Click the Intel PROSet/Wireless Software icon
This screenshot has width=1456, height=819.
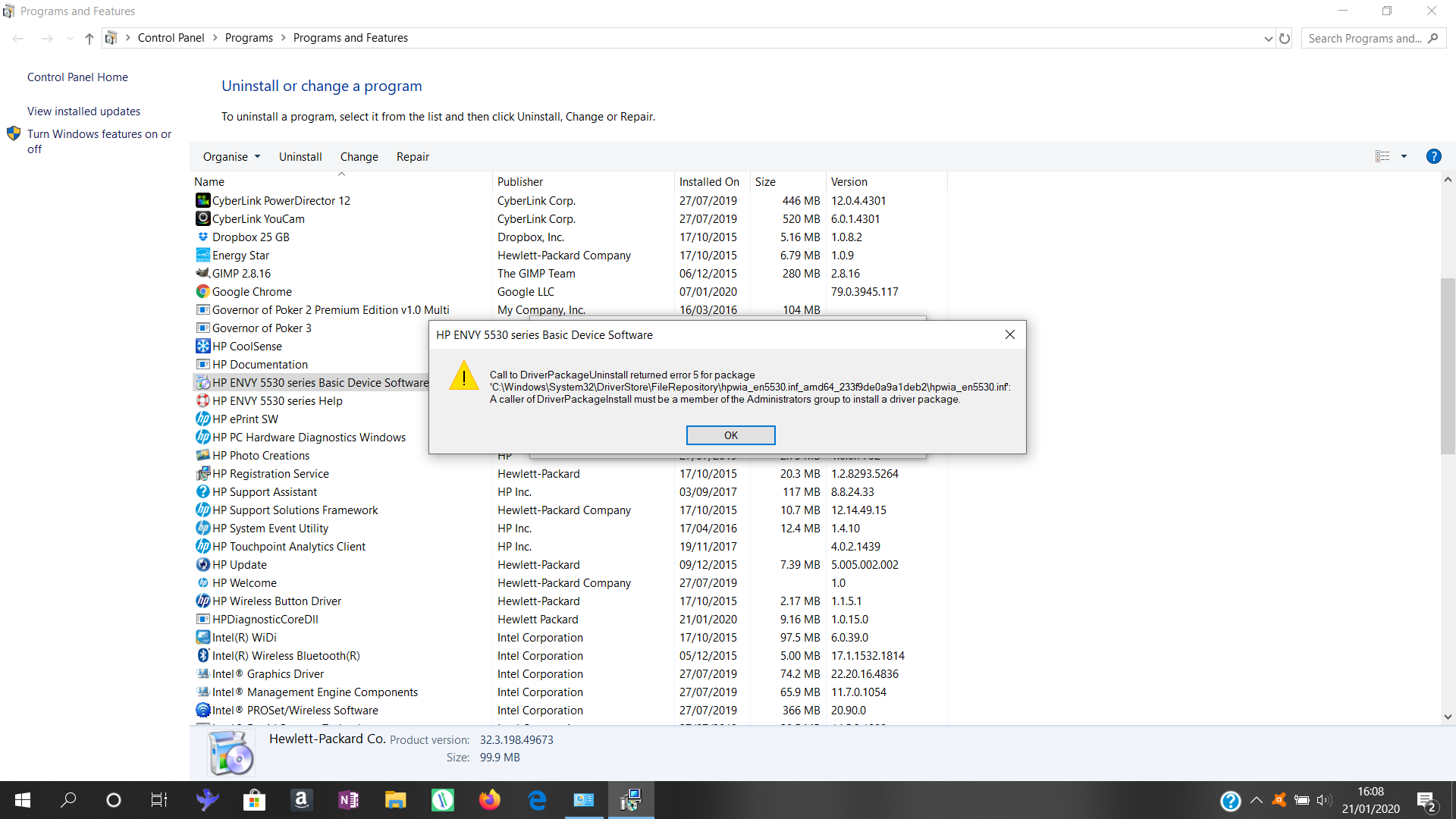coord(202,710)
